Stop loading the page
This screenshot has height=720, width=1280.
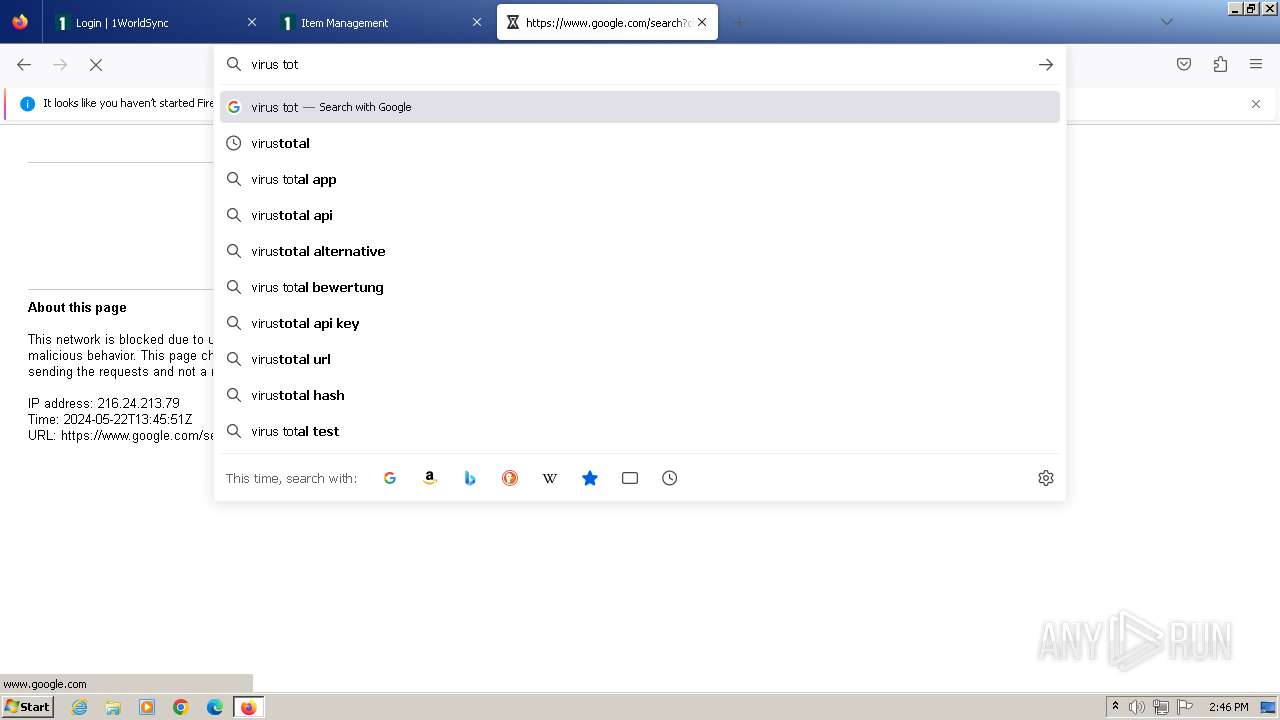(x=96, y=64)
